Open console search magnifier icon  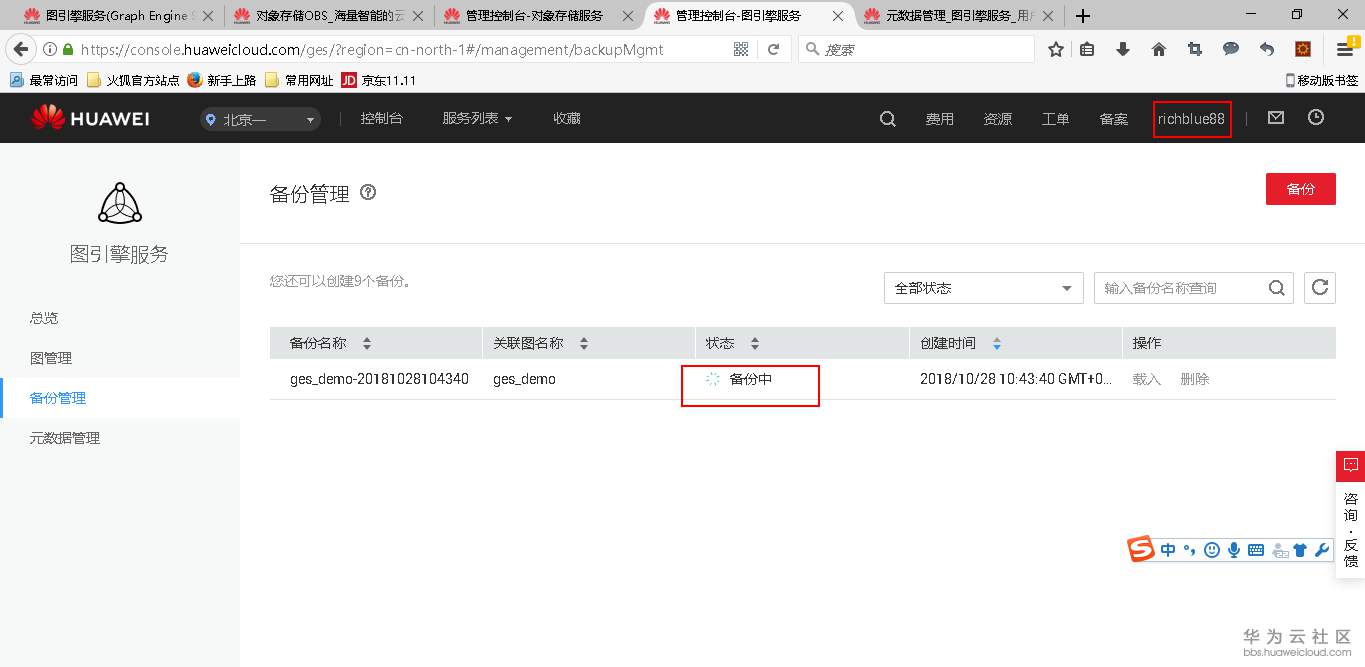point(887,118)
